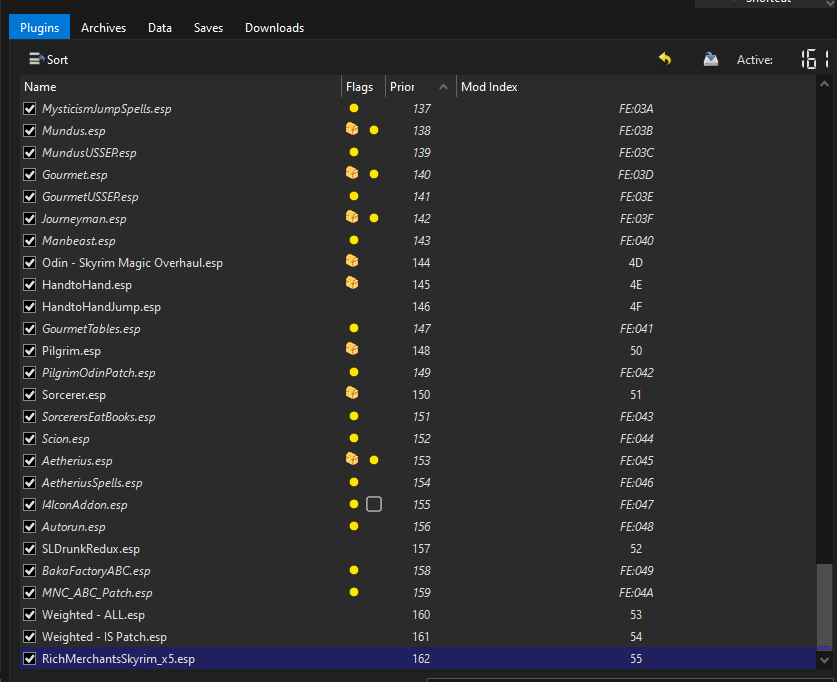Disable the Mundus.esp plugin checkbox
The height and width of the screenshot is (682, 837).
click(29, 131)
